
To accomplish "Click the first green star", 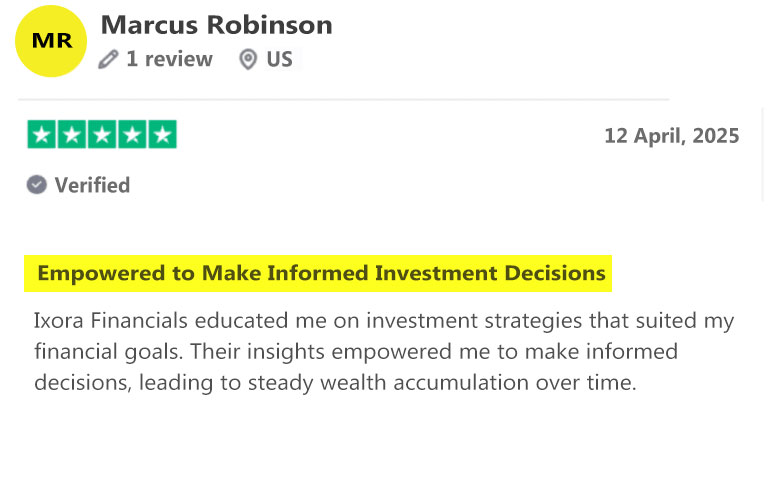I will point(42,134).
